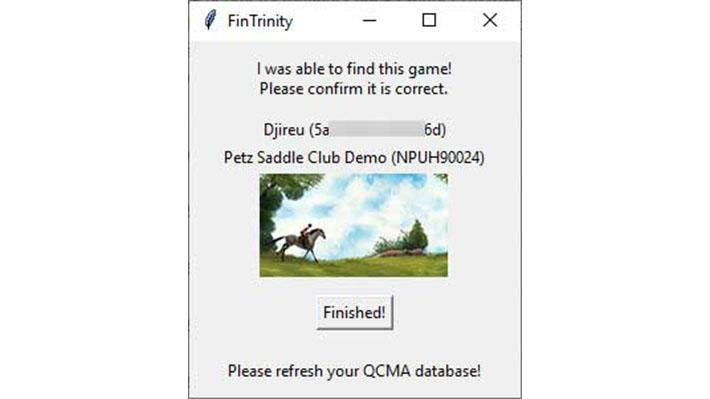Click the cloudy sky in the game preview
This screenshot has height=399, width=710.
(x=358, y=204)
